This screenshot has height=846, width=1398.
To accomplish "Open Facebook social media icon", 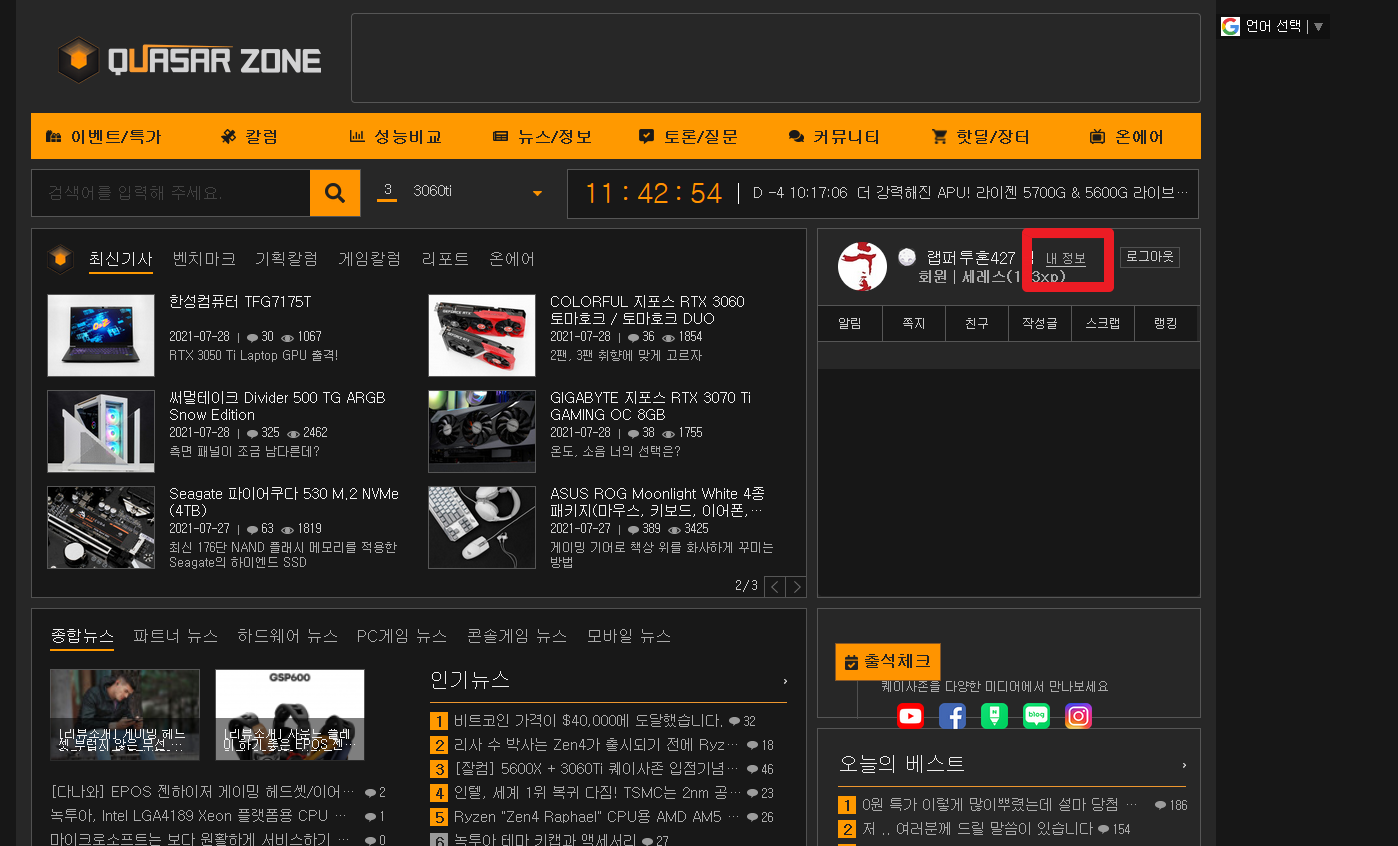I will tap(952, 716).
